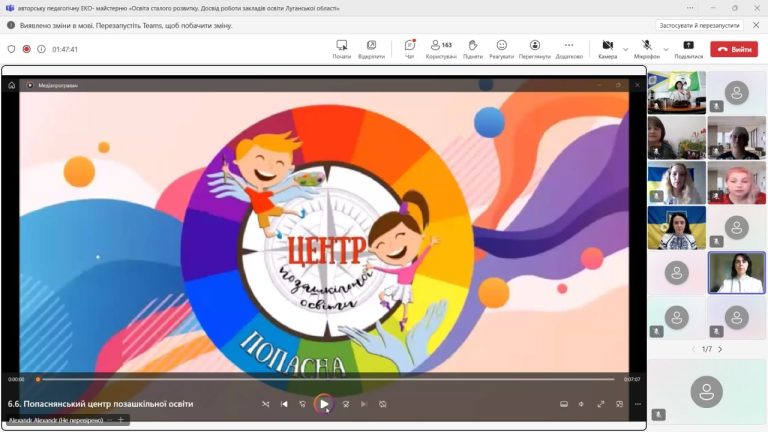Image resolution: width=768 pixels, height=432 pixels.
Task: Expand the camera options dropdown arrow
Action: pyautogui.click(x=626, y=48)
